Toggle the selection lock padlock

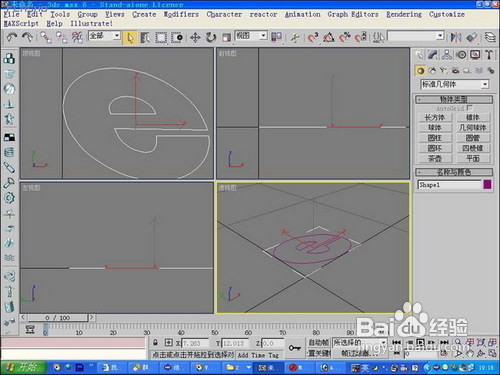pyautogui.click(x=155, y=342)
